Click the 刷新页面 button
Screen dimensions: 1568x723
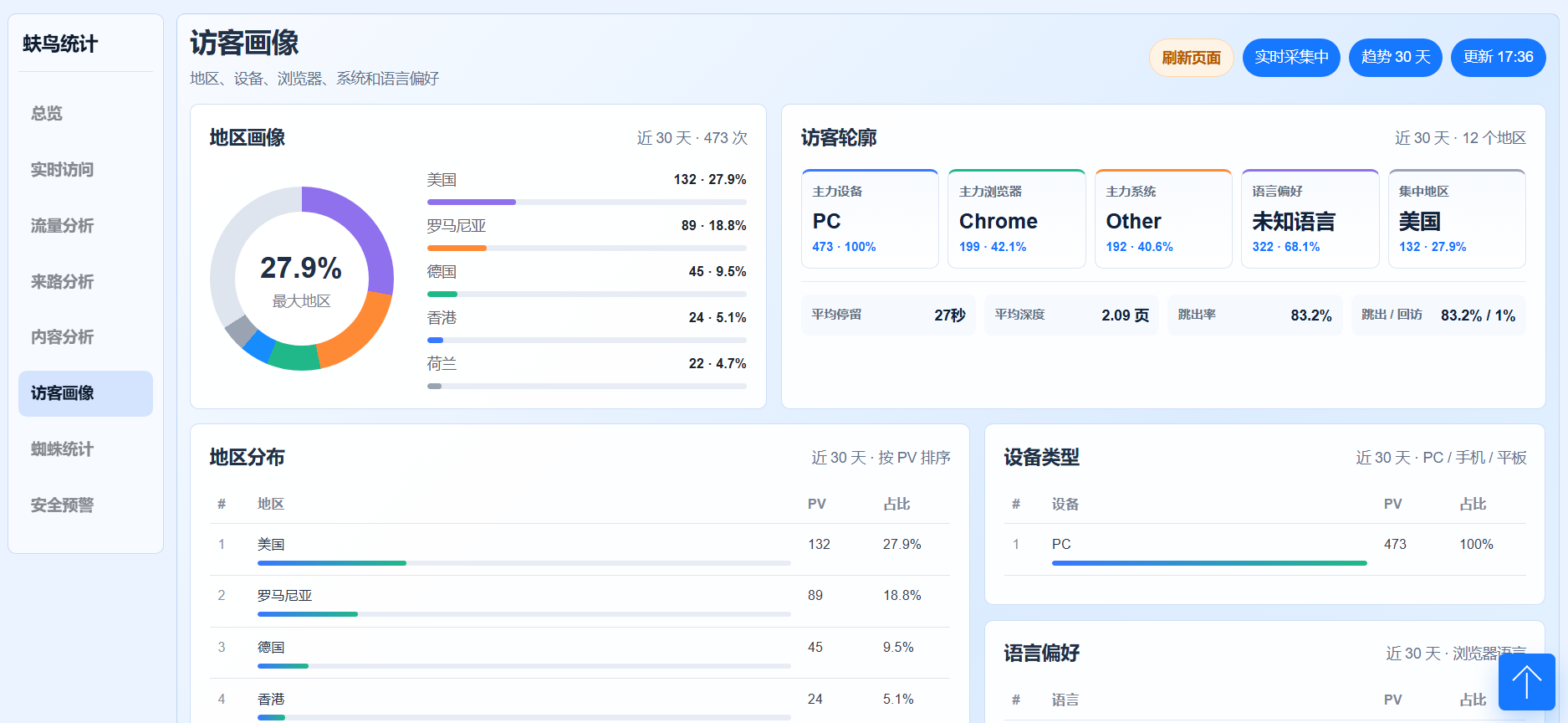click(1191, 58)
